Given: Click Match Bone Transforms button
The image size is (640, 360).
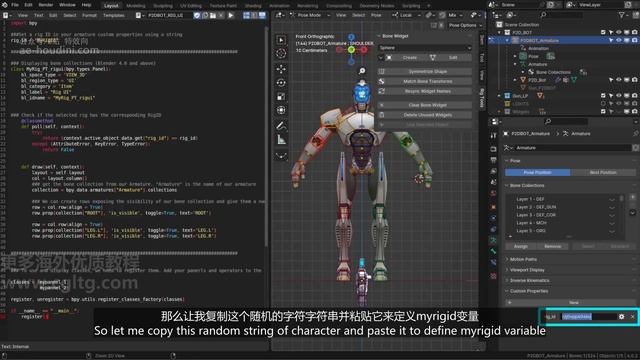Looking at the screenshot, I should pos(427,81).
